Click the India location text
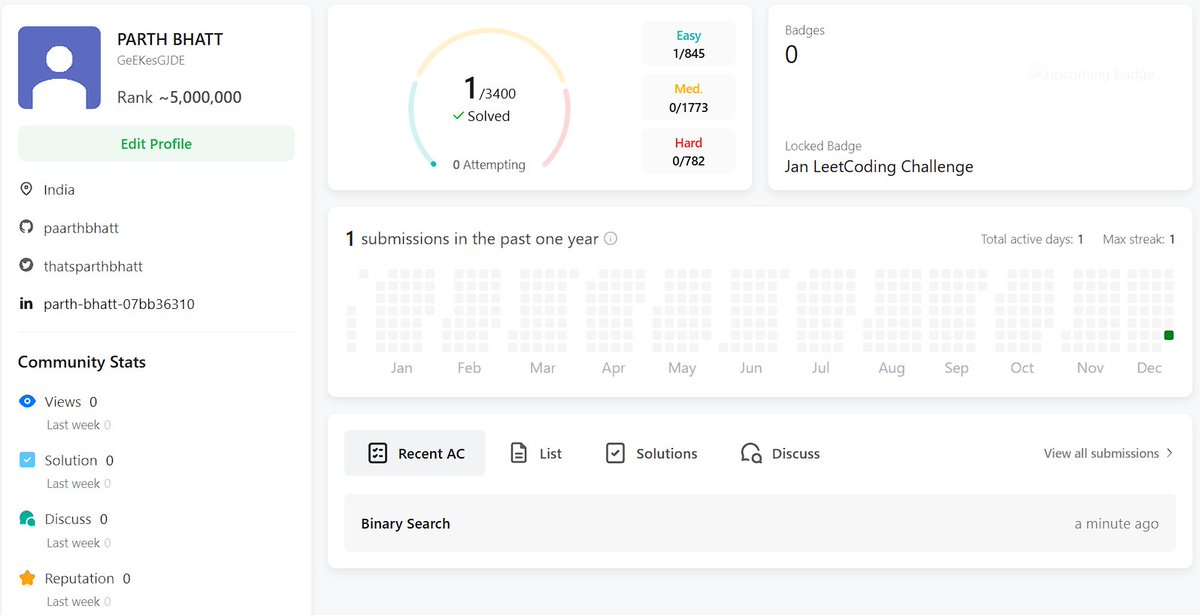This screenshot has height=615, width=1200. [x=59, y=190]
